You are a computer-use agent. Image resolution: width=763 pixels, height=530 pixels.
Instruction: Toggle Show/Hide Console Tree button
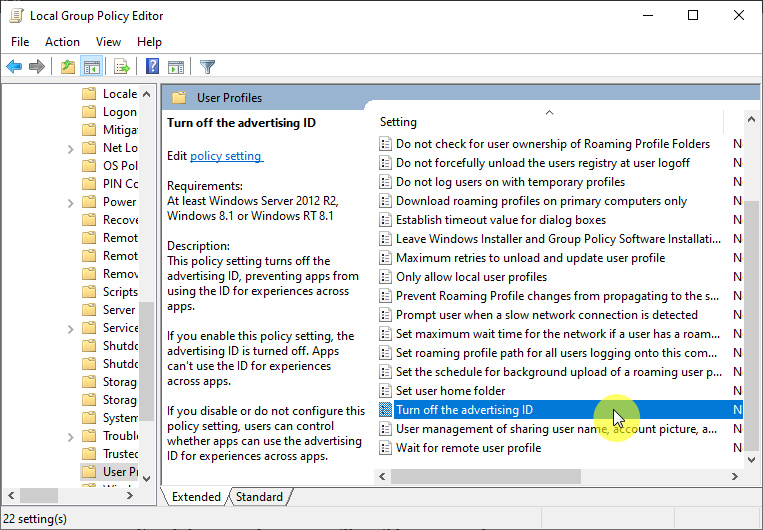[91, 67]
